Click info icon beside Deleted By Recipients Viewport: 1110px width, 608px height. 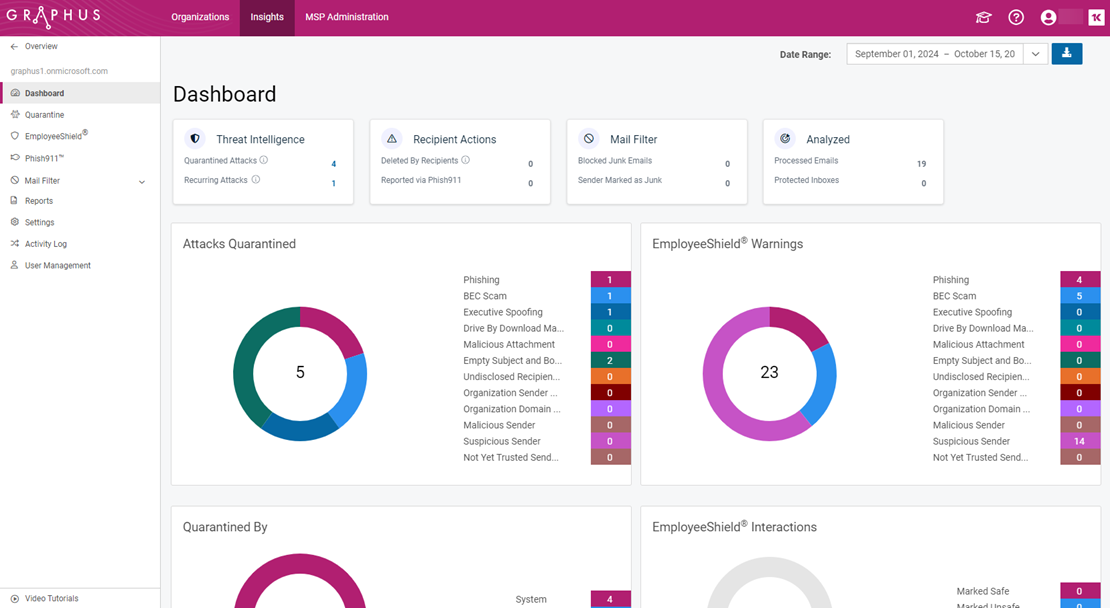click(x=466, y=160)
